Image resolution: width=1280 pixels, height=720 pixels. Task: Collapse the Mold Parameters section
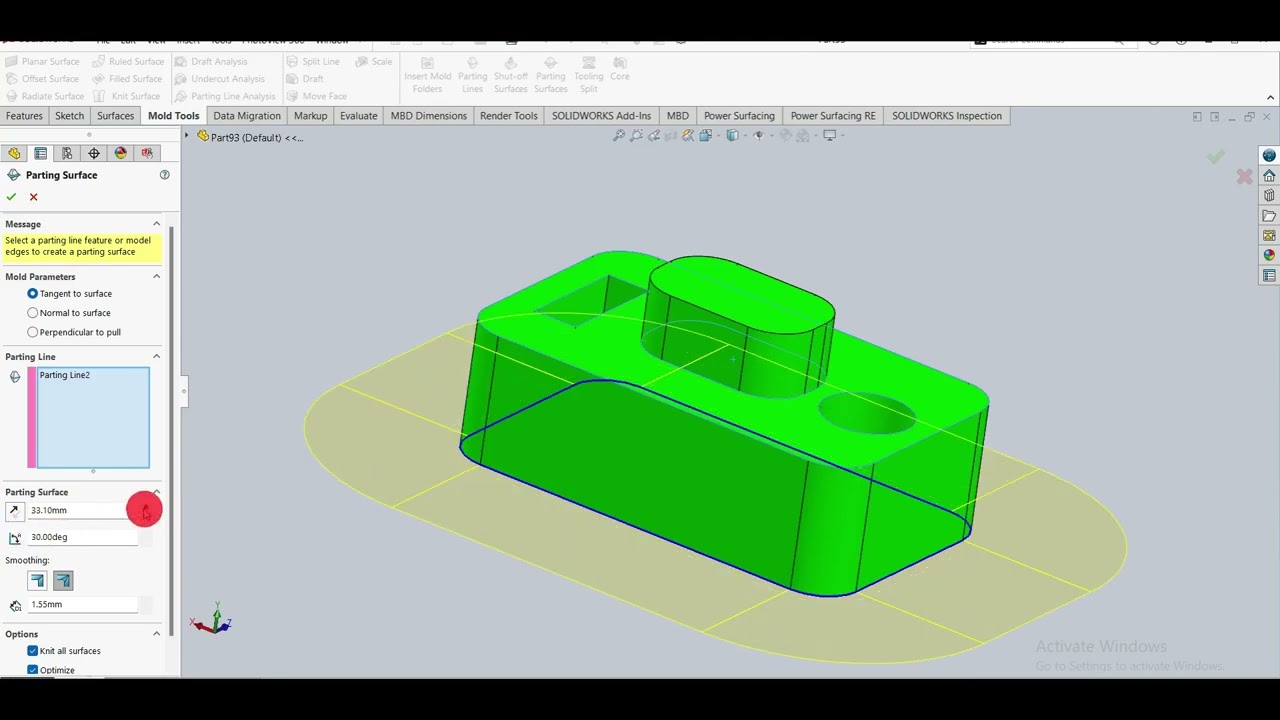(x=156, y=277)
